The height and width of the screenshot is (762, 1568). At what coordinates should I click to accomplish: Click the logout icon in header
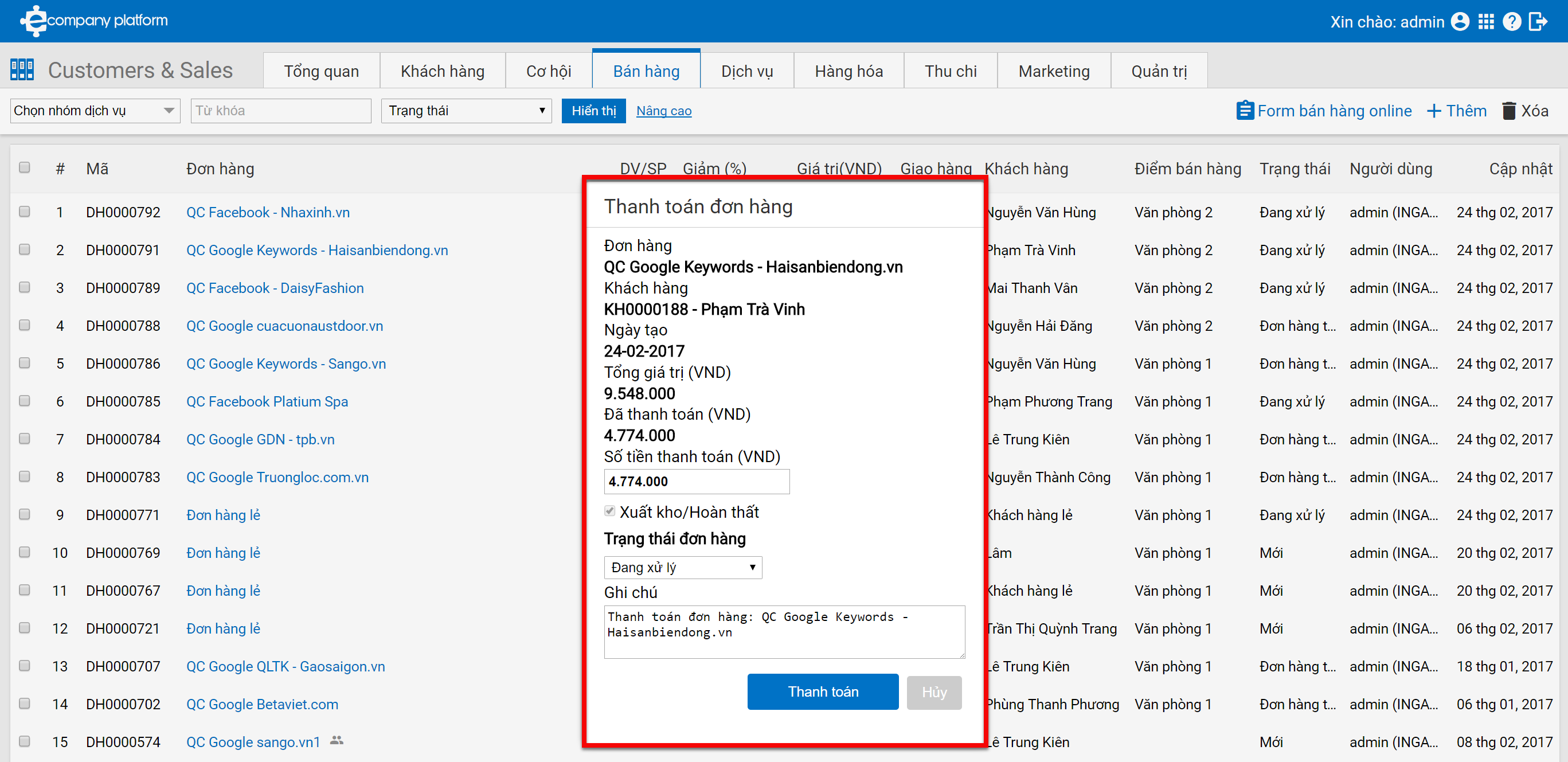(1538, 22)
